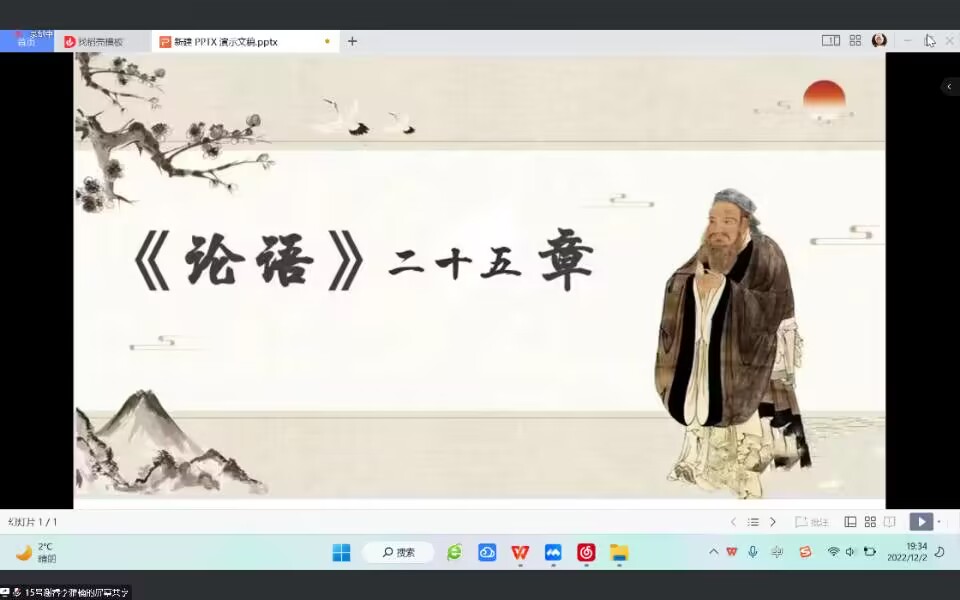Image resolution: width=960 pixels, height=600 pixels.
Task: Open the slide list outline icon
Action: [753, 521]
